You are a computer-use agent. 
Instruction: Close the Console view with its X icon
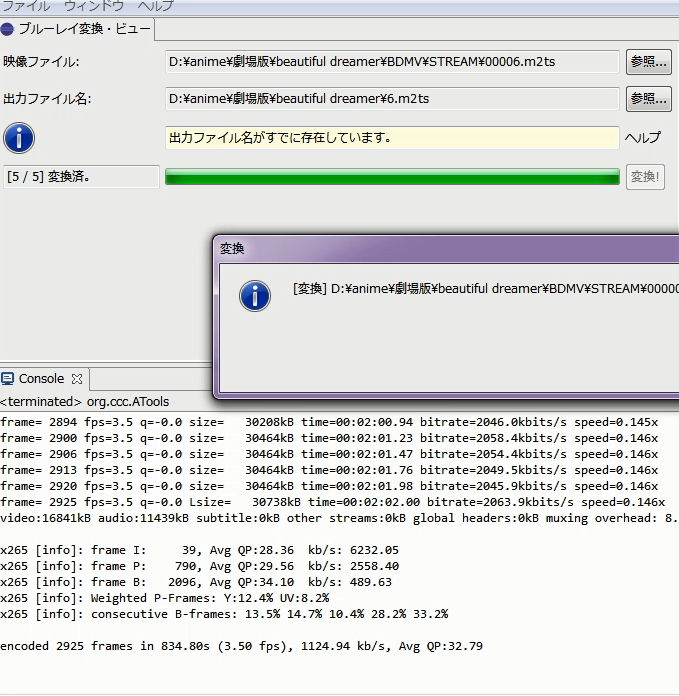(x=77, y=379)
